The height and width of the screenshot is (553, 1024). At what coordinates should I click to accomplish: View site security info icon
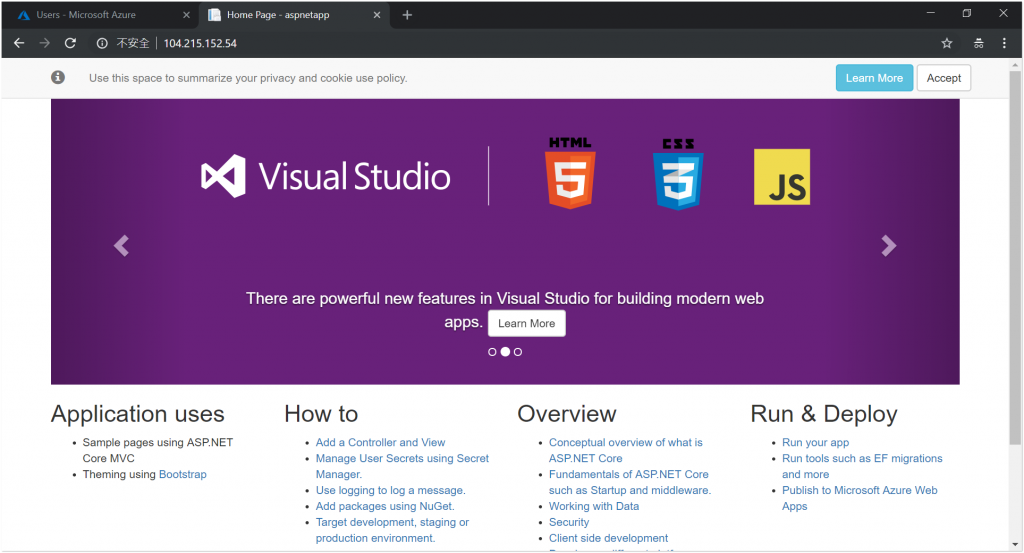click(102, 43)
